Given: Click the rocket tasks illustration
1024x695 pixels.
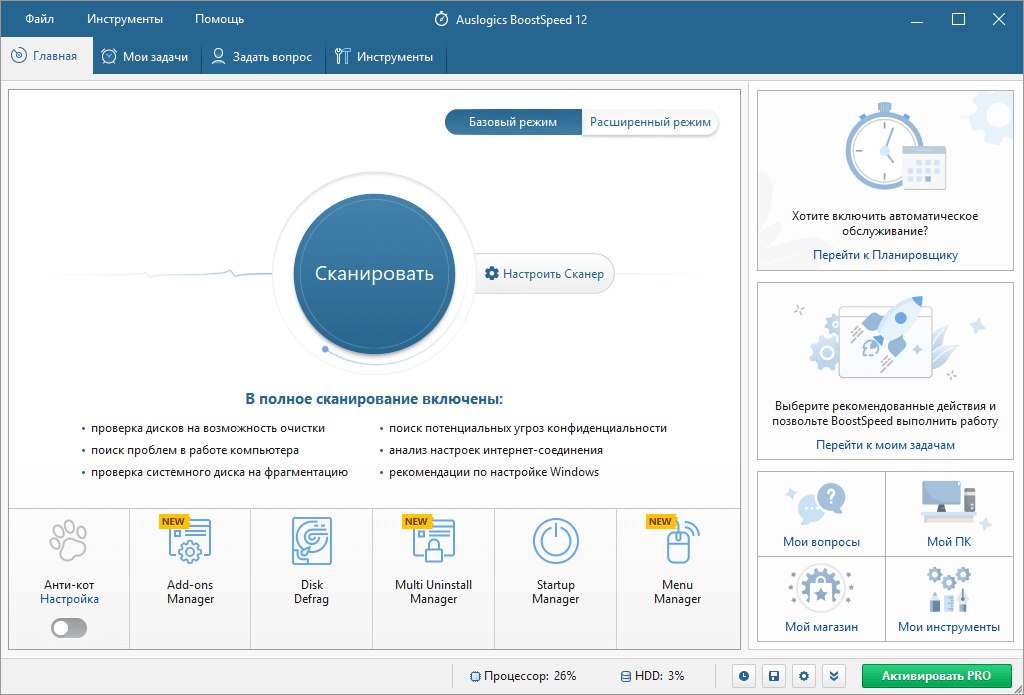Looking at the screenshot, I should click(x=886, y=338).
